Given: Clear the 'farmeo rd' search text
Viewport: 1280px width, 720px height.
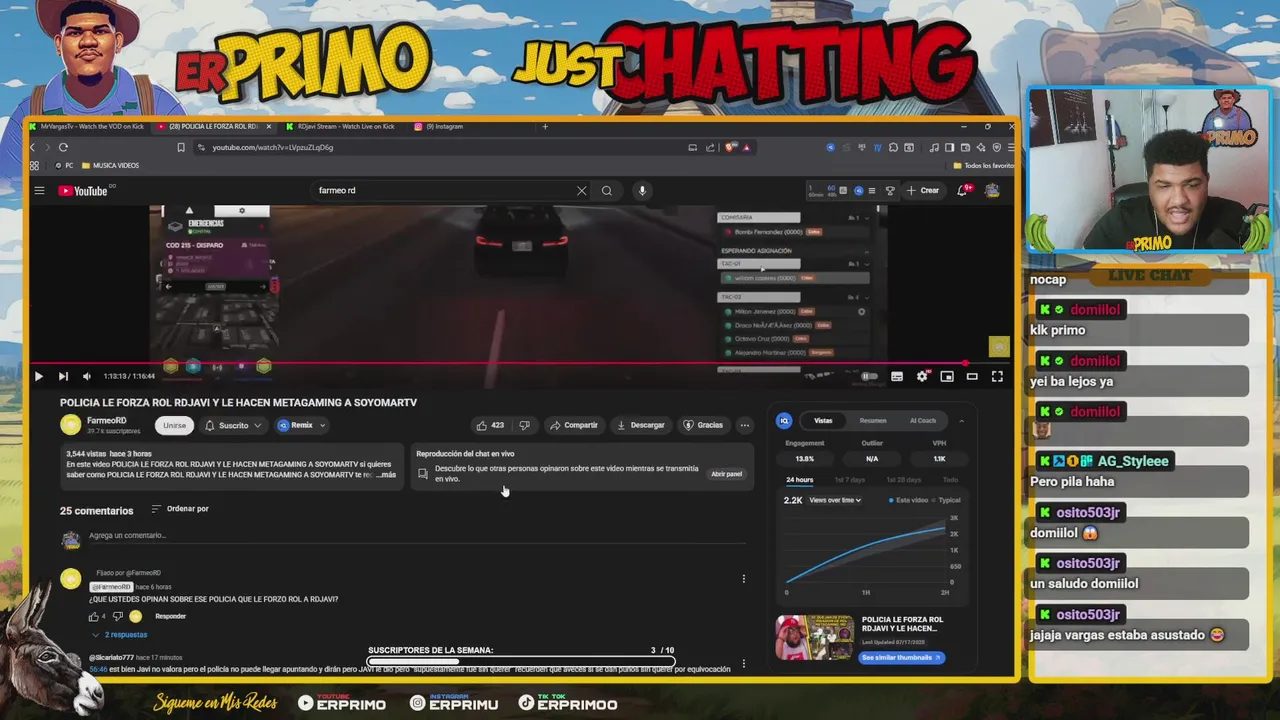Looking at the screenshot, I should [581, 190].
